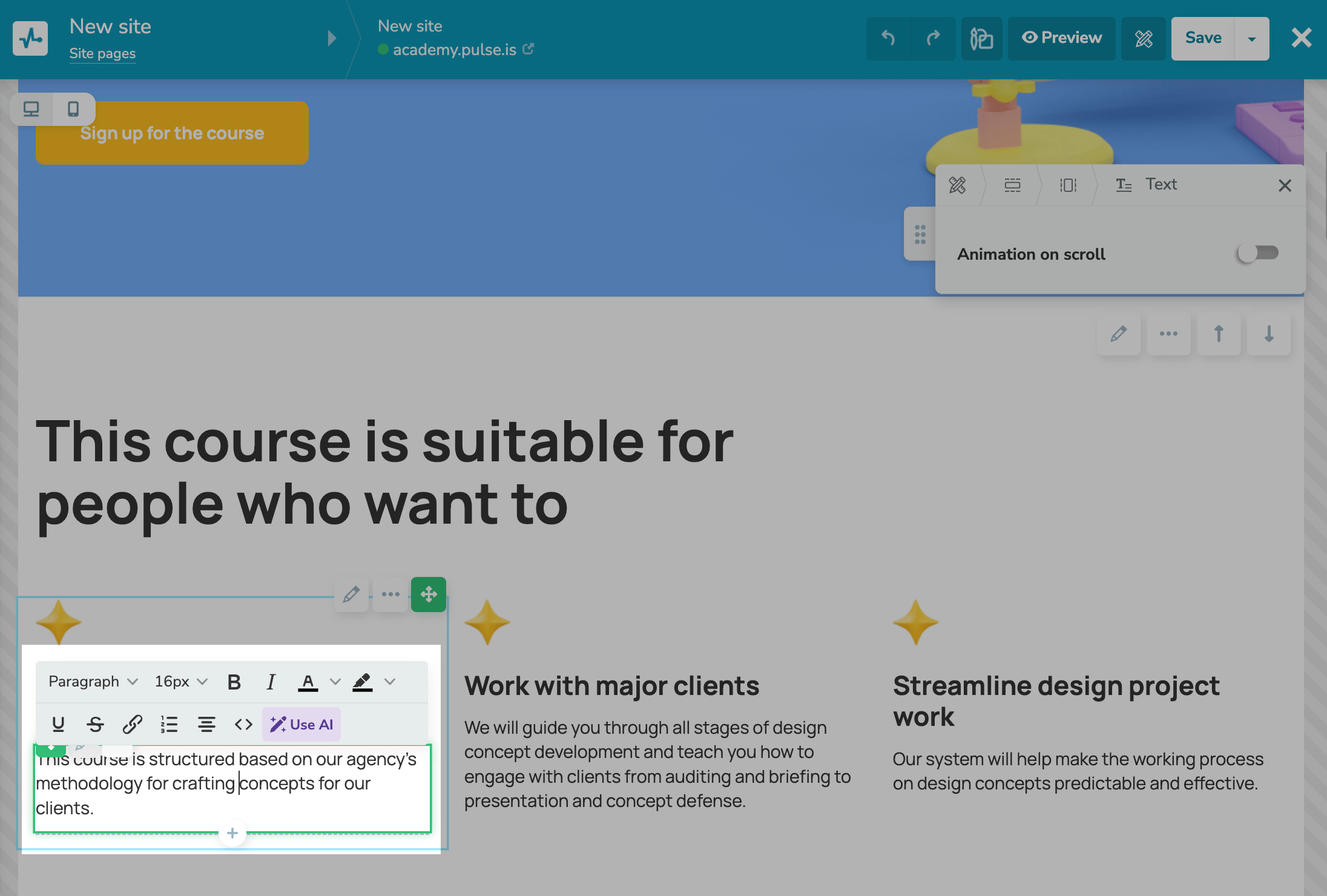
Task: Open text color picker arrow
Action: 335,682
